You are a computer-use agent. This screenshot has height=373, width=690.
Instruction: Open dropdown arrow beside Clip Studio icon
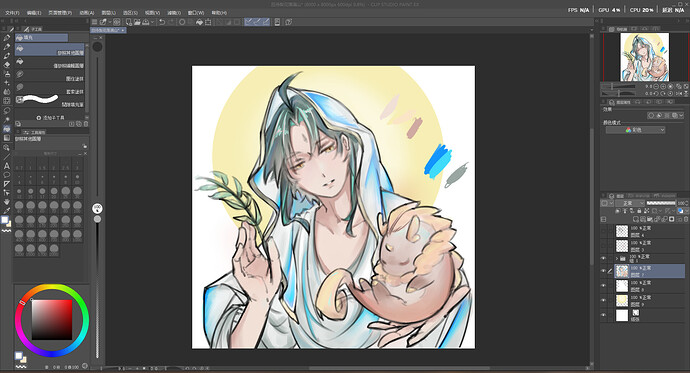click(110, 22)
